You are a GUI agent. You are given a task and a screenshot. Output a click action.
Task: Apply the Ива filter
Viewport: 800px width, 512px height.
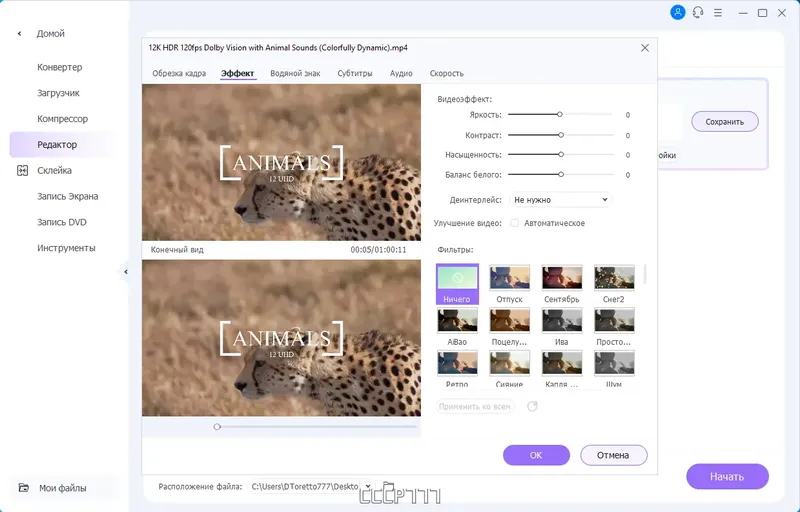coord(562,327)
